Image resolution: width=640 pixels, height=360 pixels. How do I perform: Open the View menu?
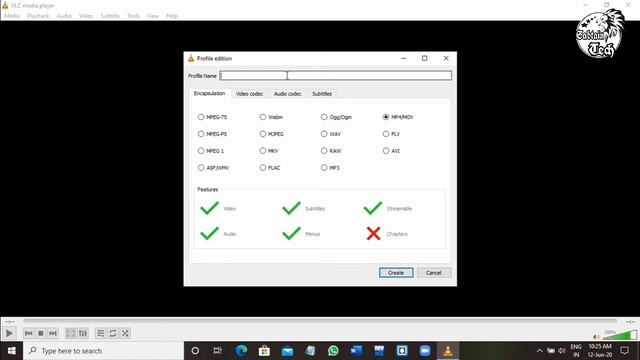153,16
